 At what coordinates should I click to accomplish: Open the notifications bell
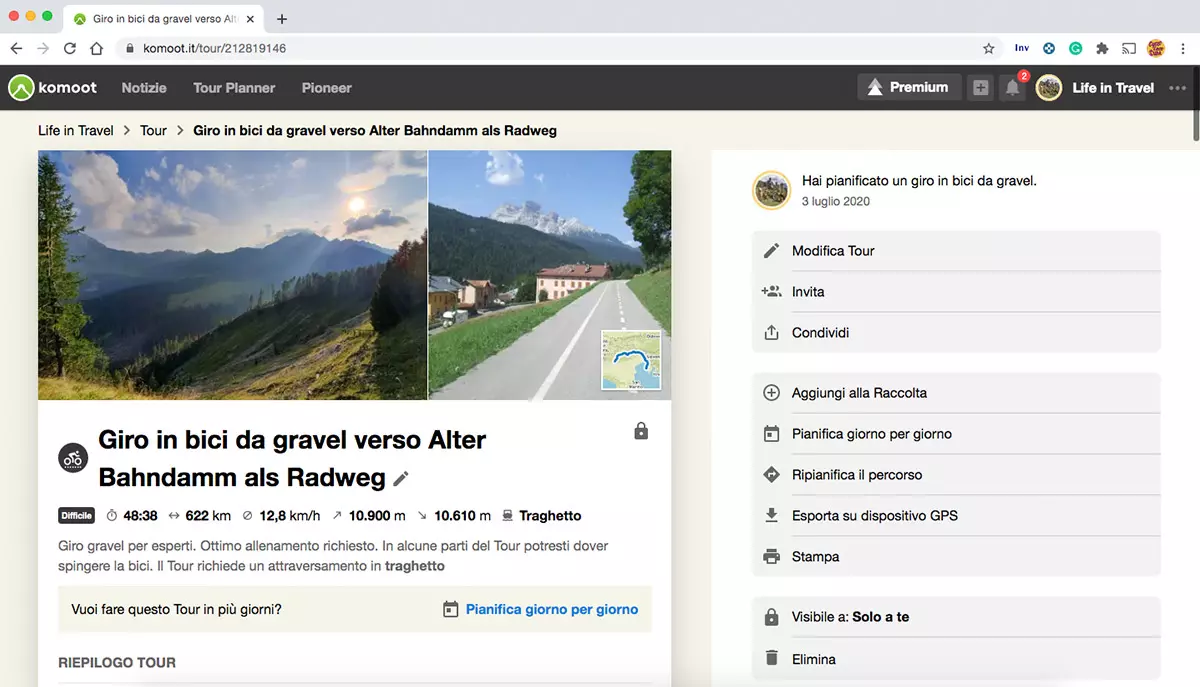click(1013, 88)
